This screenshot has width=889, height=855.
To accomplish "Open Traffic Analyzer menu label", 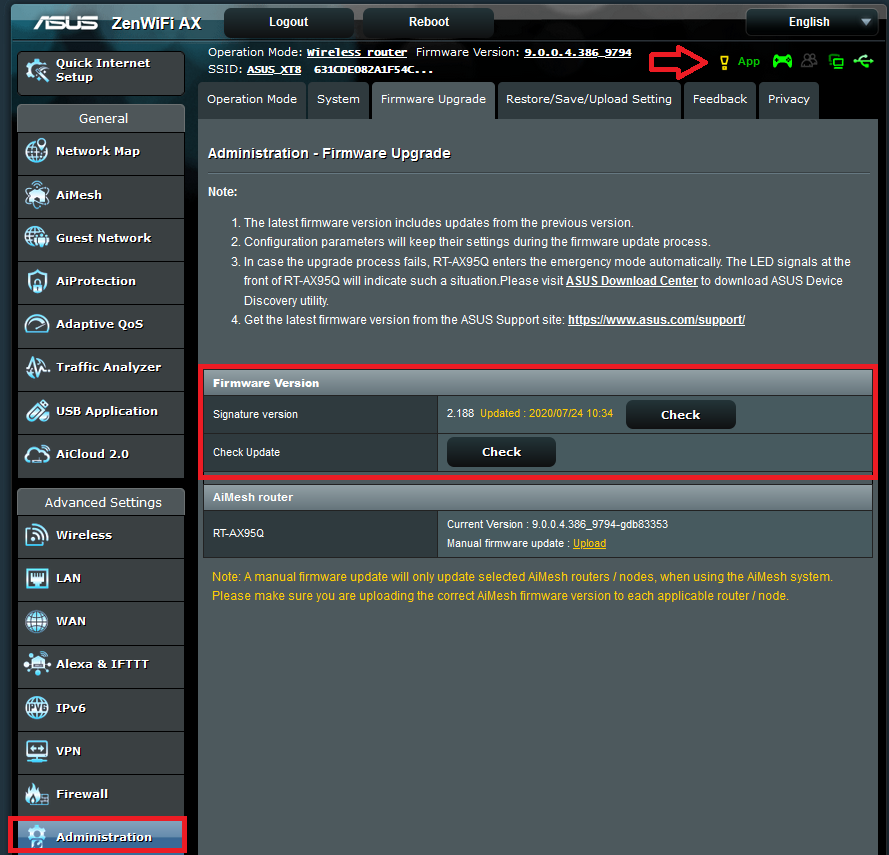I will point(108,367).
